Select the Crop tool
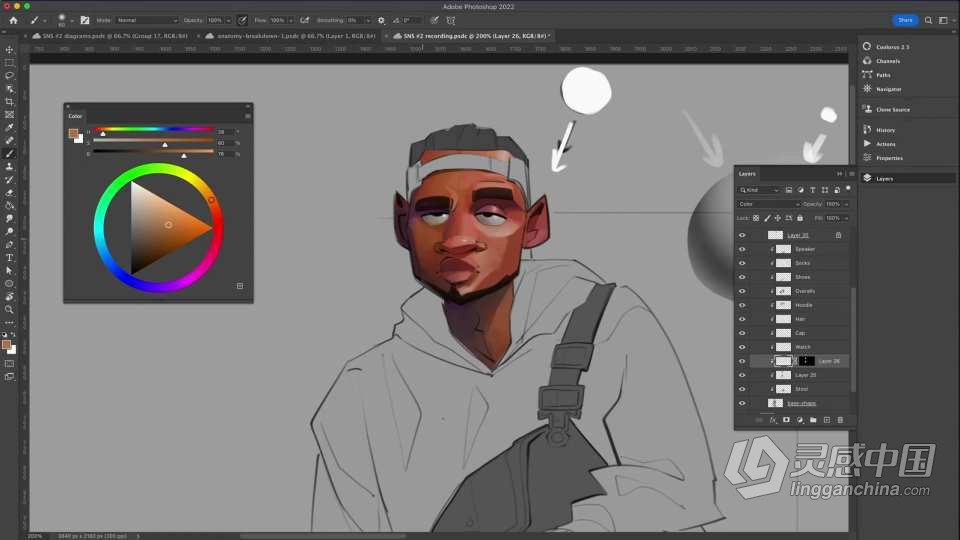Viewport: 960px width, 540px height. pos(9,102)
